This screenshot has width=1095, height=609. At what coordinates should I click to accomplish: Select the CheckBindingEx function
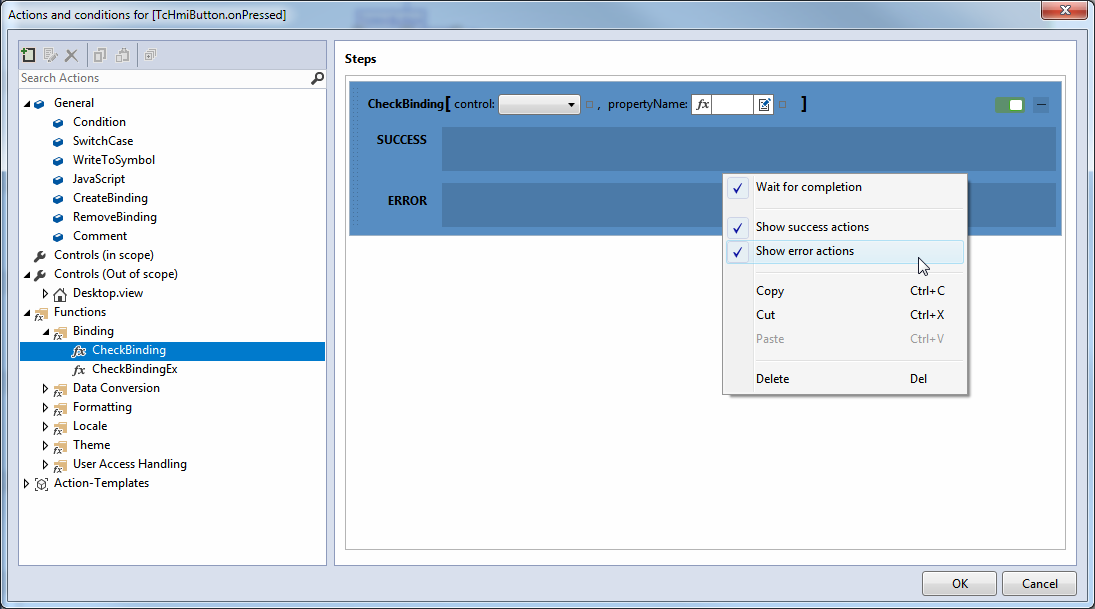click(x=135, y=369)
